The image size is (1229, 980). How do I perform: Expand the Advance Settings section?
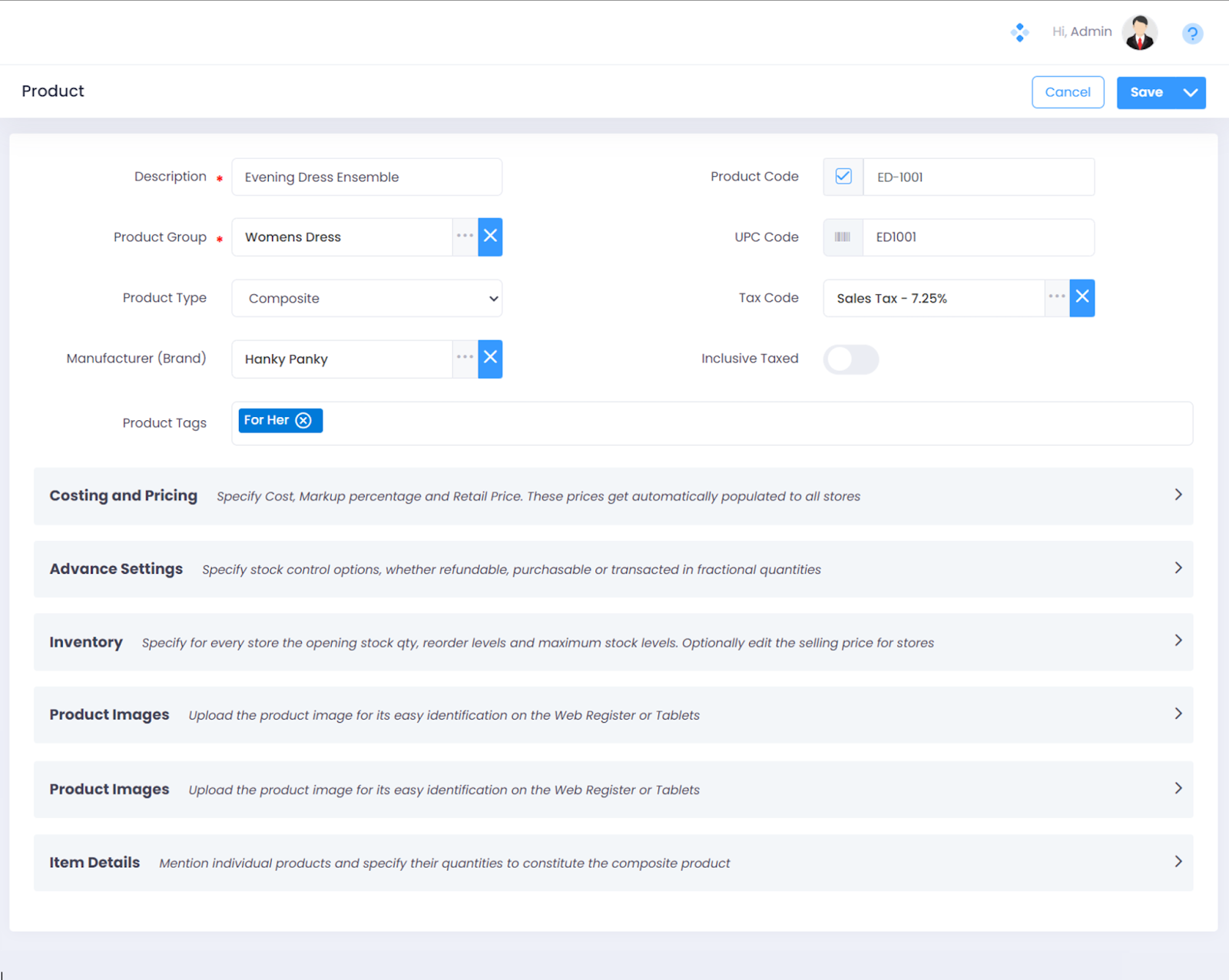tap(1178, 568)
